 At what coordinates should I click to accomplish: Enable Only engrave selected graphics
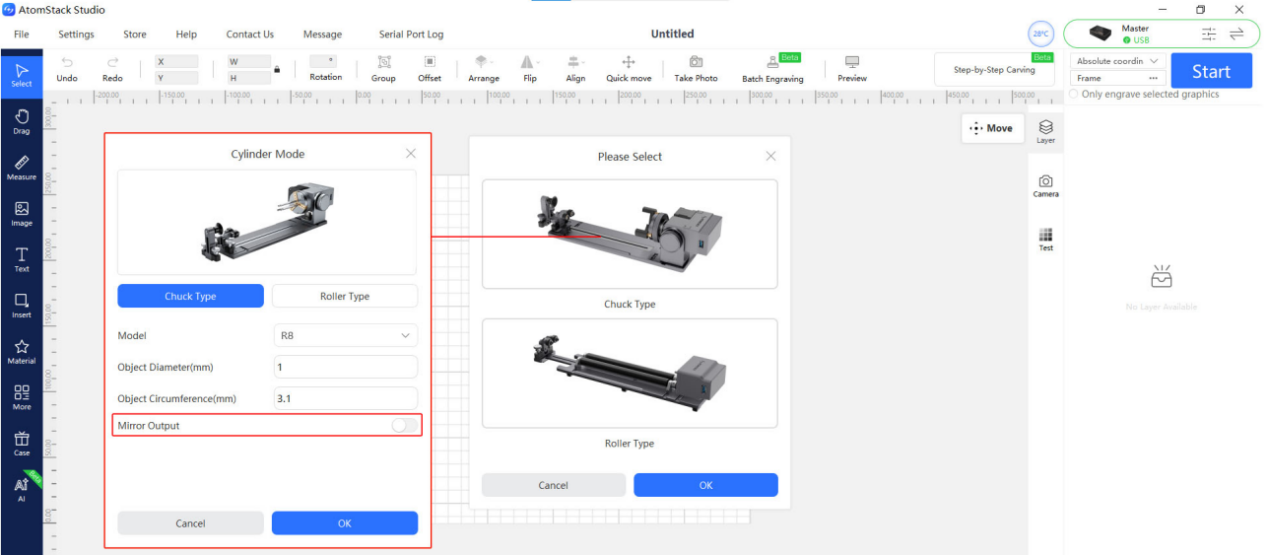[1074, 94]
